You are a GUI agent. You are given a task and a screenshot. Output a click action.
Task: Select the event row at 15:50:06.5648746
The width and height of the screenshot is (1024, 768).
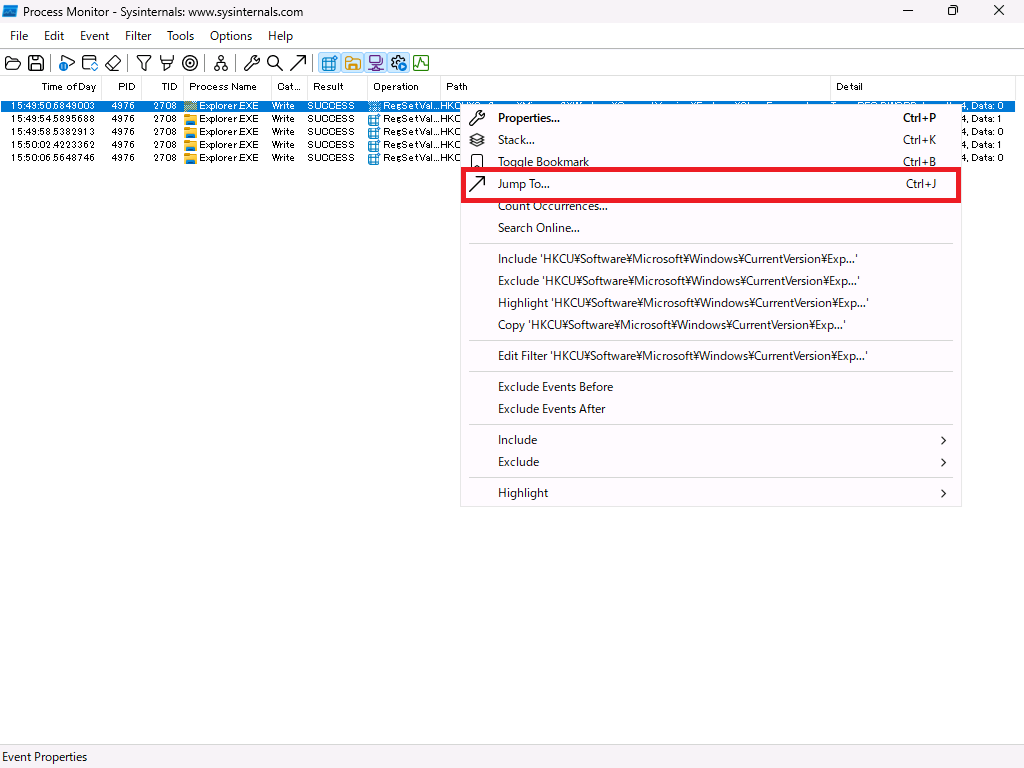(x=232, y=158)
